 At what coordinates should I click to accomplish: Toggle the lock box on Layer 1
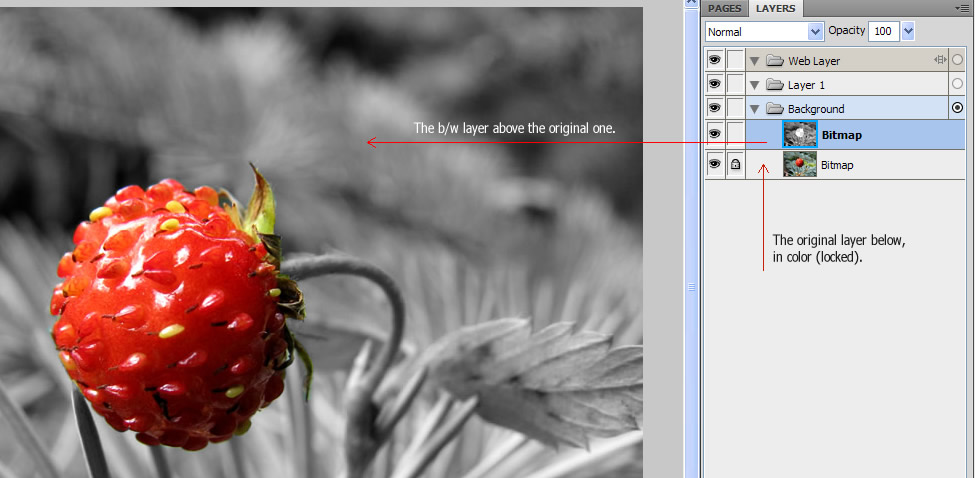[x=735, y=85]
